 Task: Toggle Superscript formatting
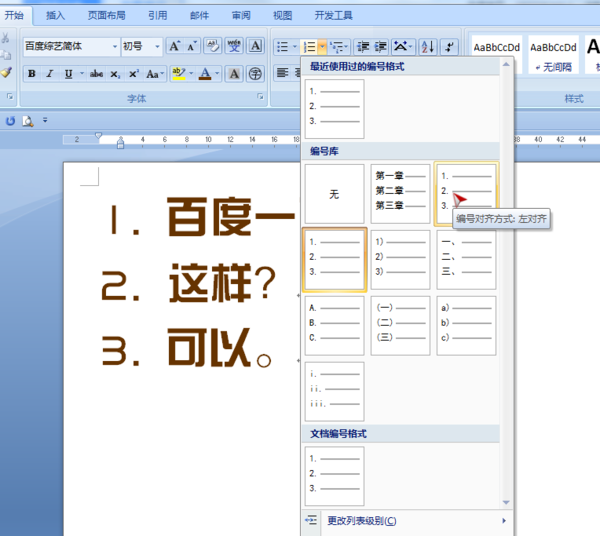[x=133, y=73]
